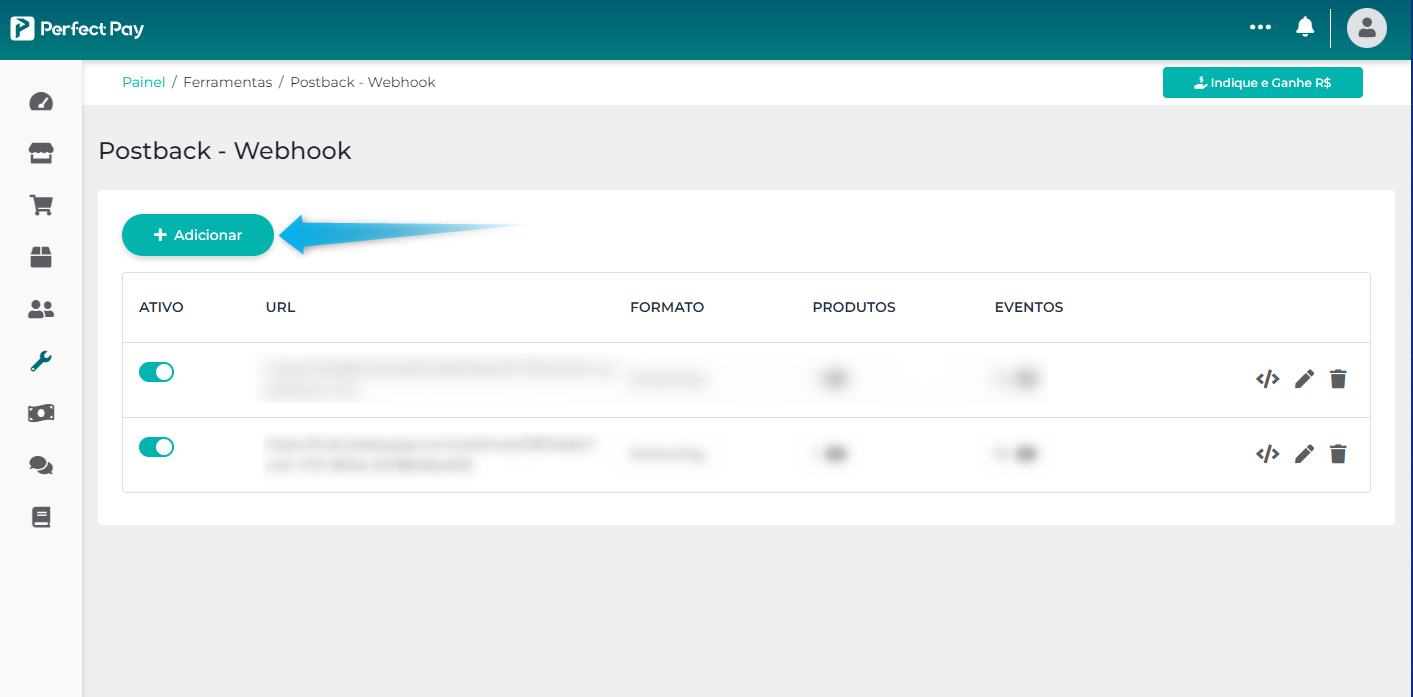This screenshot has height=697, width=1413.
Task: Open the dashboard gauge icon in sidebar
Action: 41,102
